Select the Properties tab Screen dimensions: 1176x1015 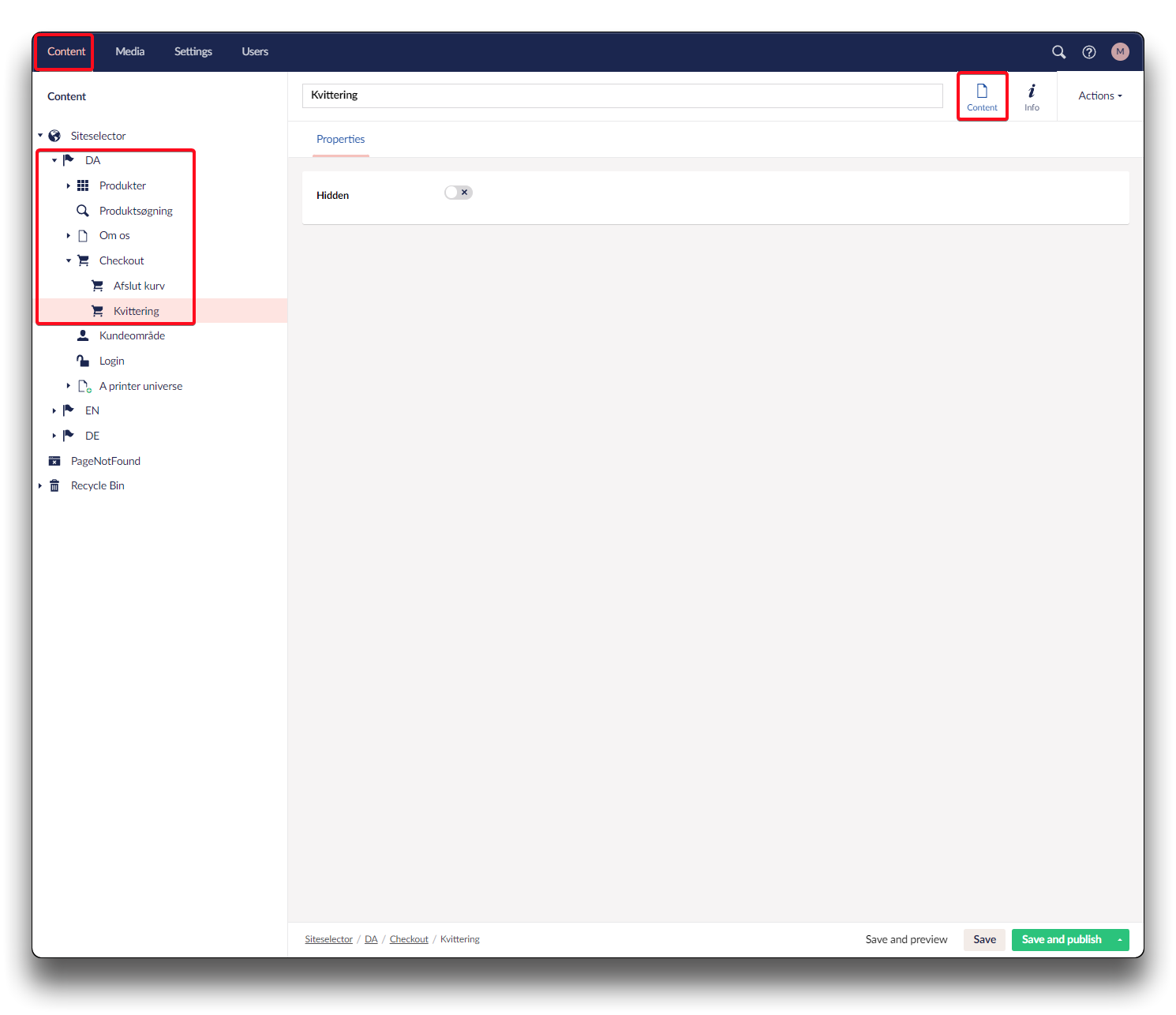(x=340, y=140)
